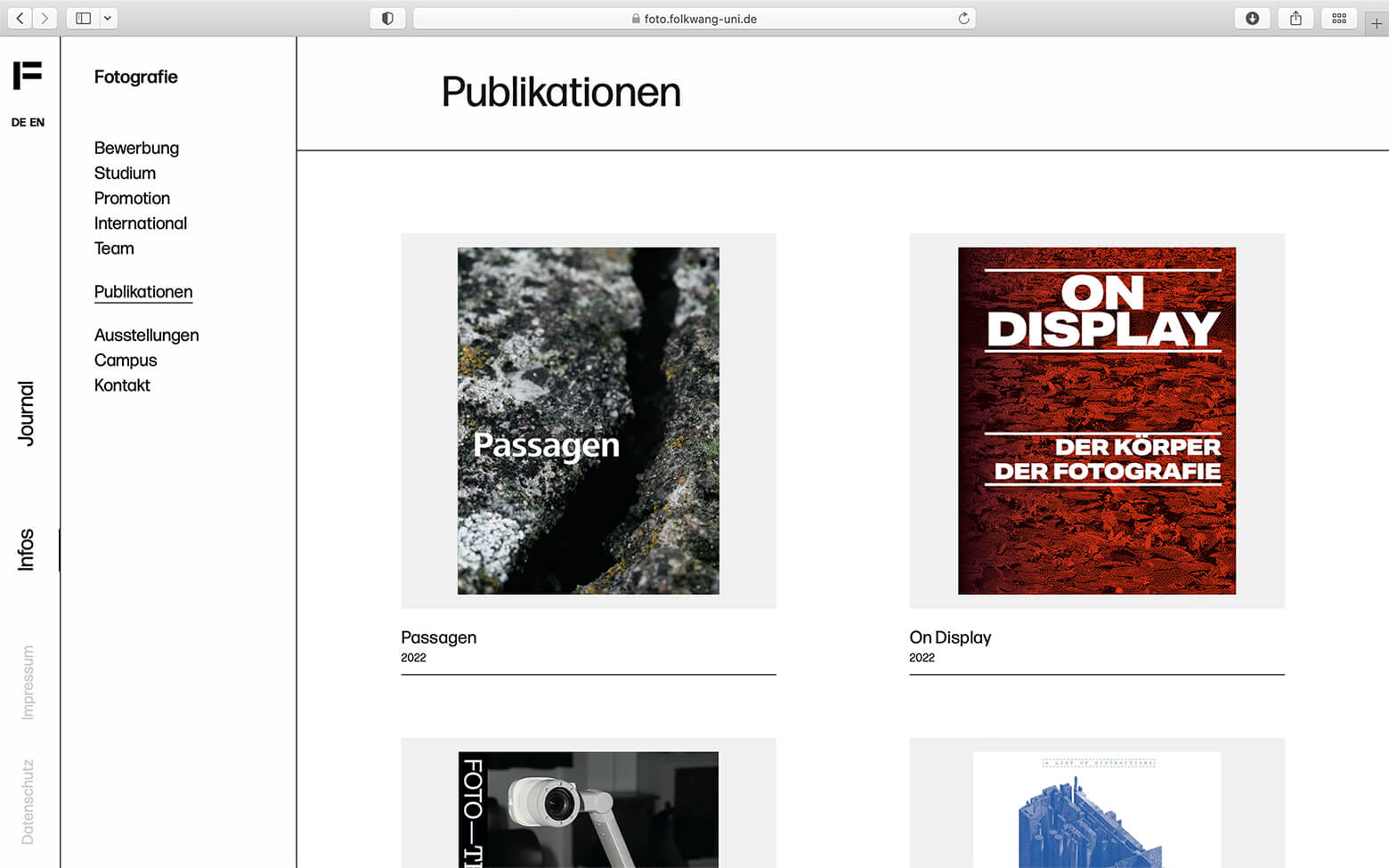Open the vertical Infos tab

(x=27, y=549)
